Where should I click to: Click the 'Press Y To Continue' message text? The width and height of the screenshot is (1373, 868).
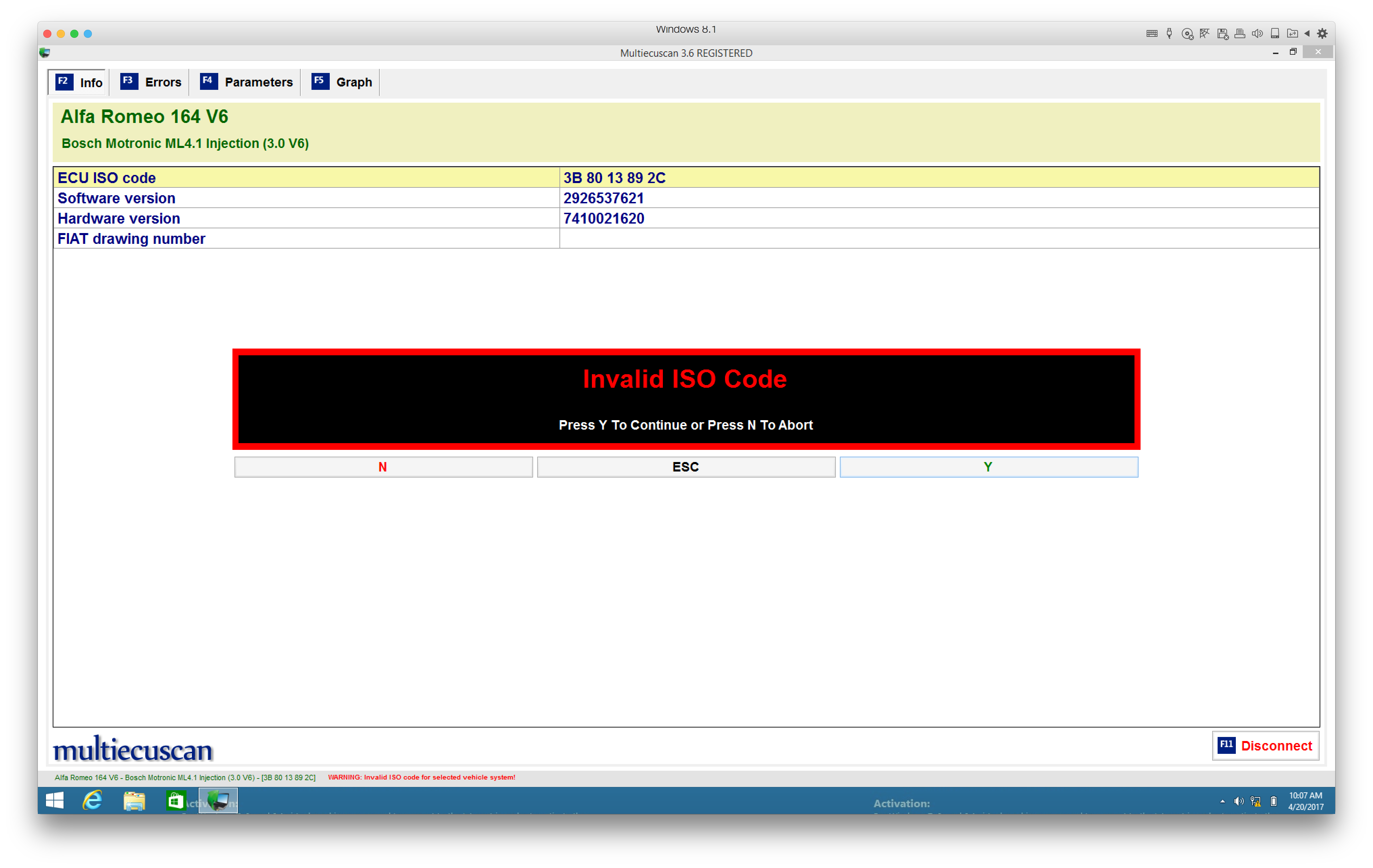(685, 425)
